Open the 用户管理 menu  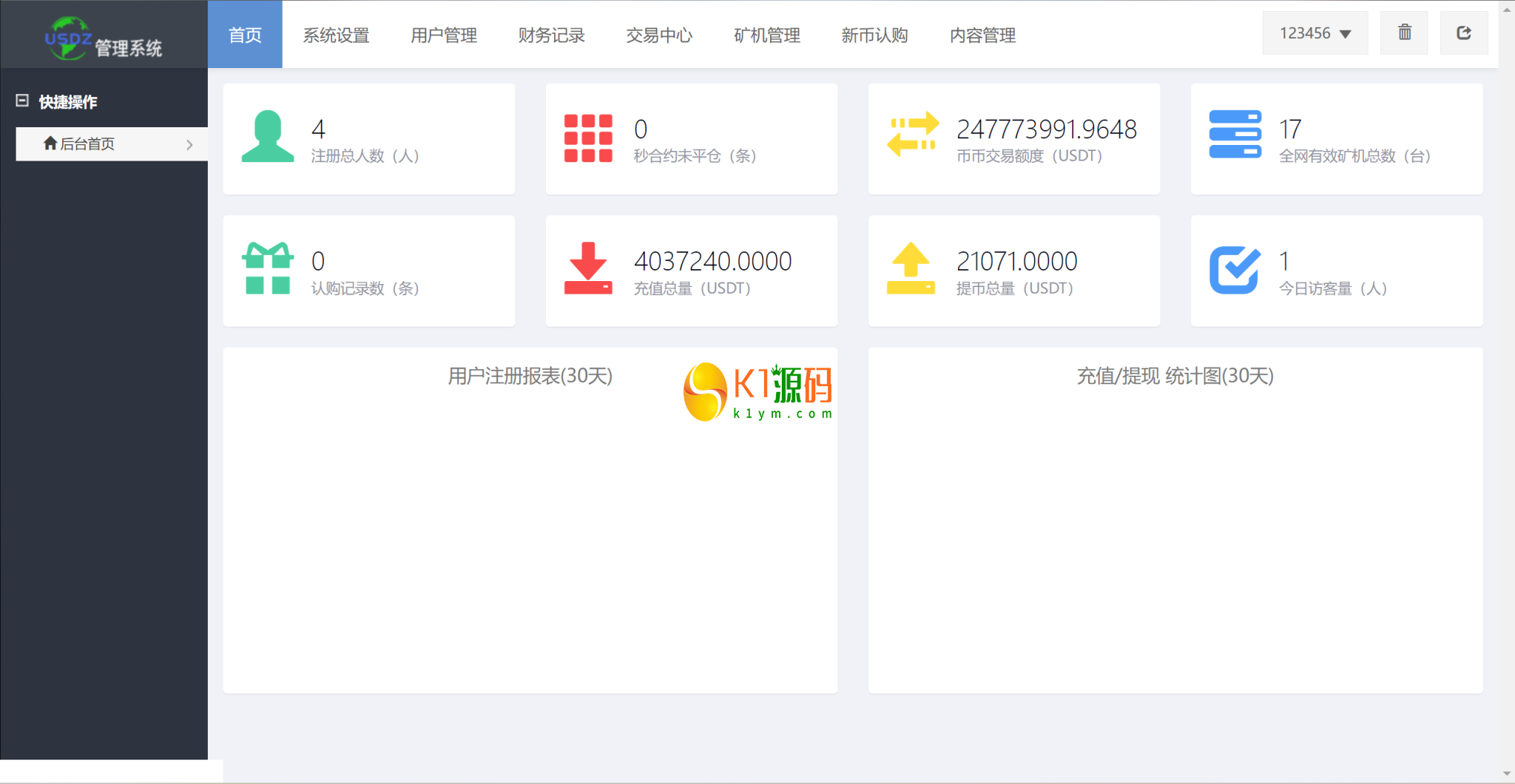click(x=444, y=35)
